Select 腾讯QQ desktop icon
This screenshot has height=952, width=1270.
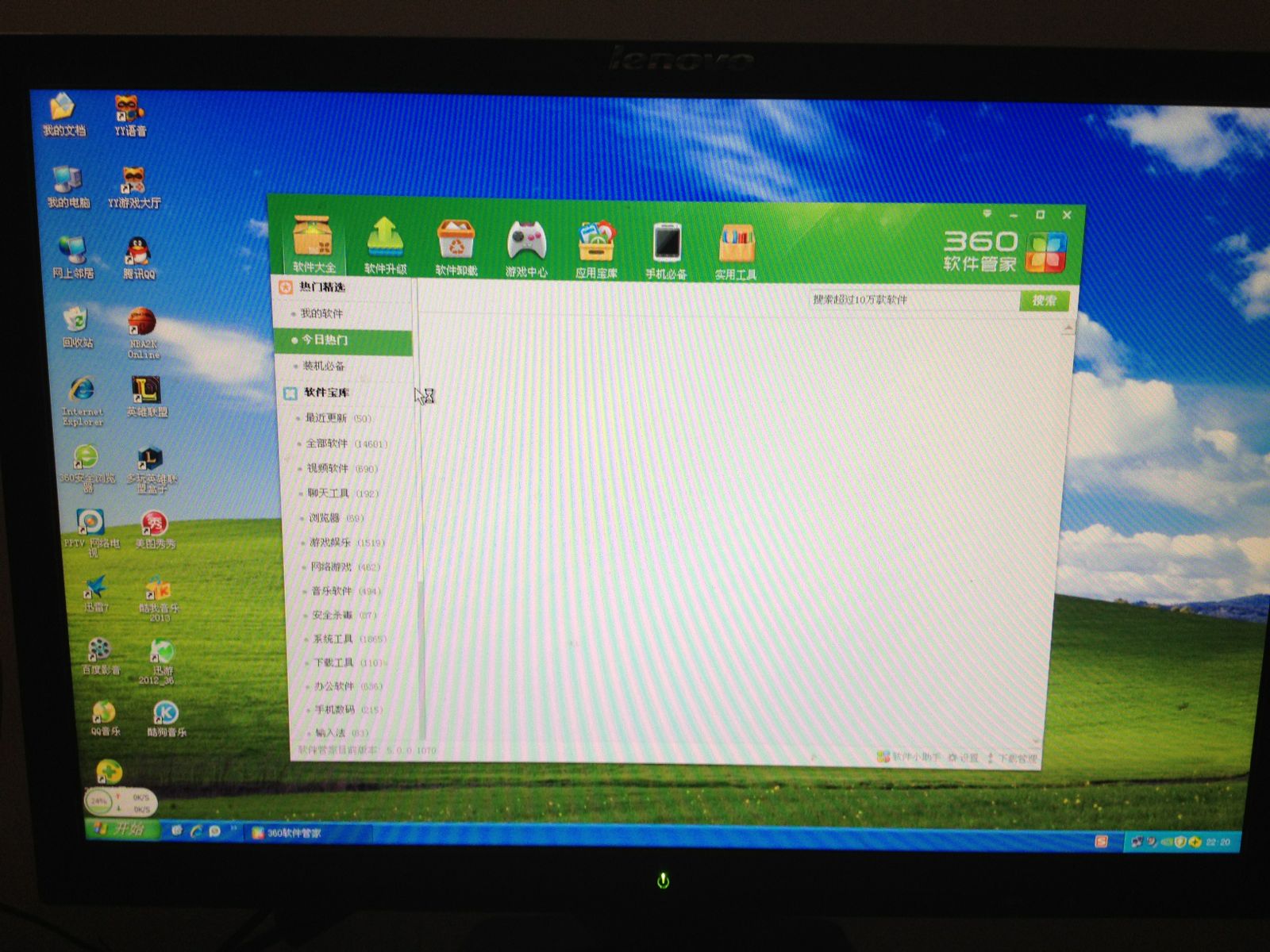[139, 259]
